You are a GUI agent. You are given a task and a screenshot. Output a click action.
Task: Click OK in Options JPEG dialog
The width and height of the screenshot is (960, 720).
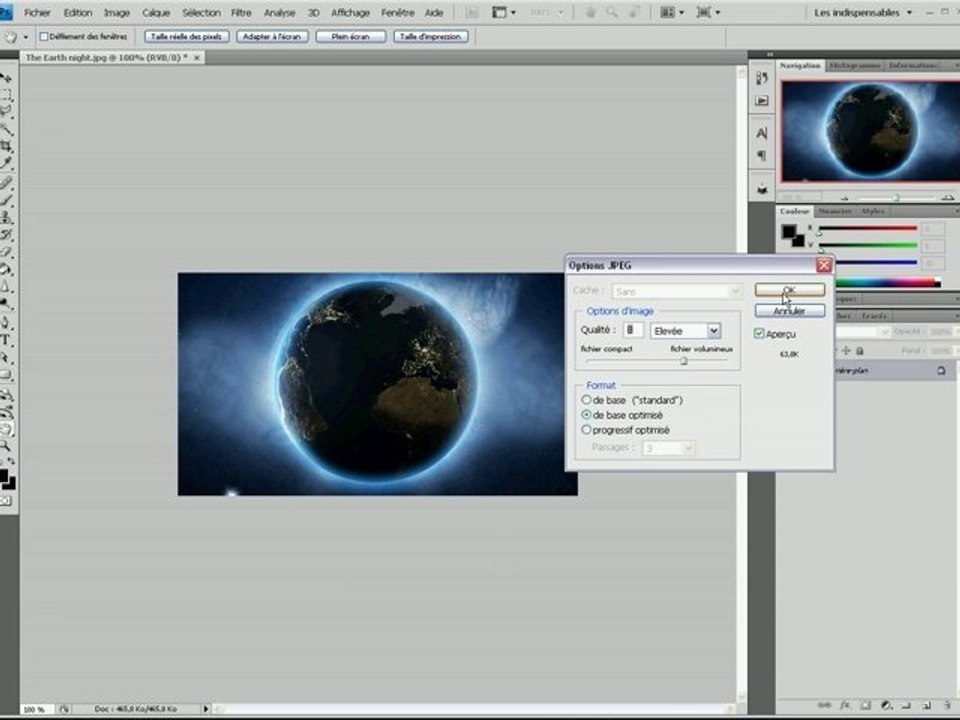tap(789, 290)
